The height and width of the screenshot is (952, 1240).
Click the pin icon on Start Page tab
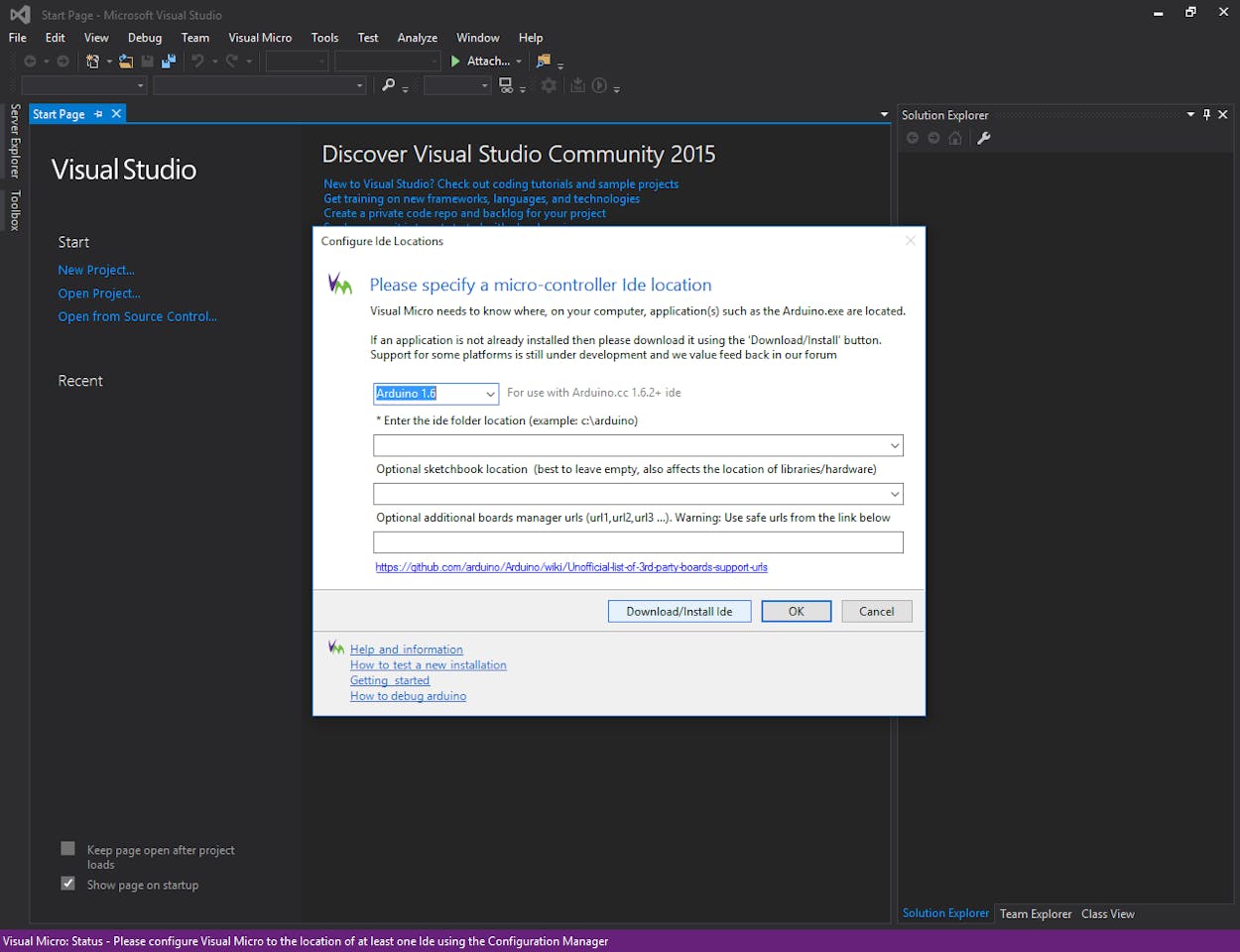(98, 114)
